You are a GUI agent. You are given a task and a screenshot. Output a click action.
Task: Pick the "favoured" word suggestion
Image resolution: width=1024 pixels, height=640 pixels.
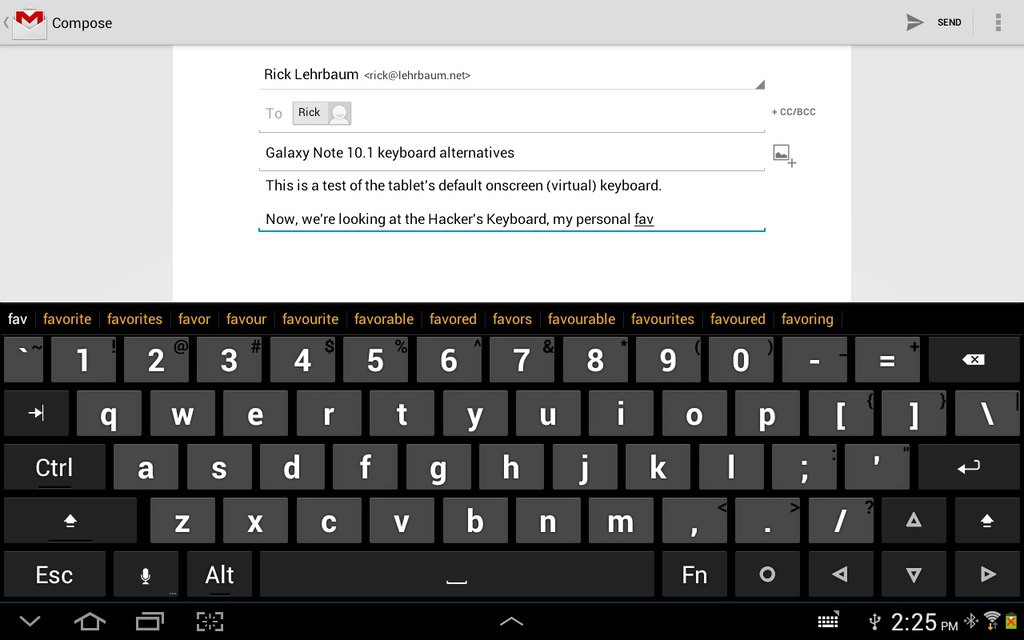[x=737, y=319]
